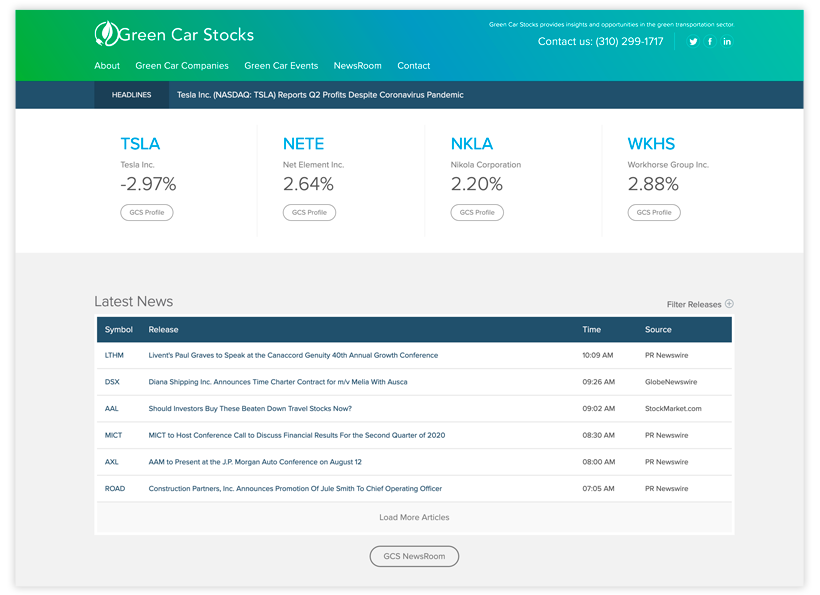Select the LTHM symbol
Screen dimensions: 820x595
(114, 355)
